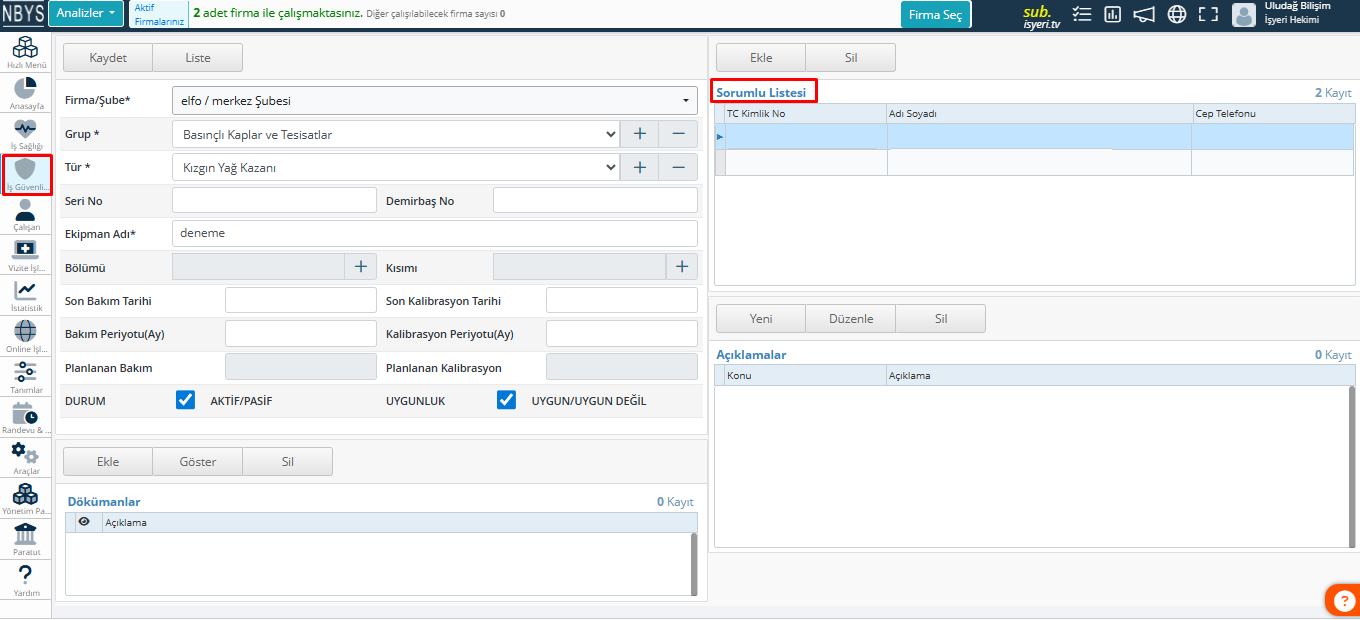Open the Analizler dropdown menu

point(86,14)
